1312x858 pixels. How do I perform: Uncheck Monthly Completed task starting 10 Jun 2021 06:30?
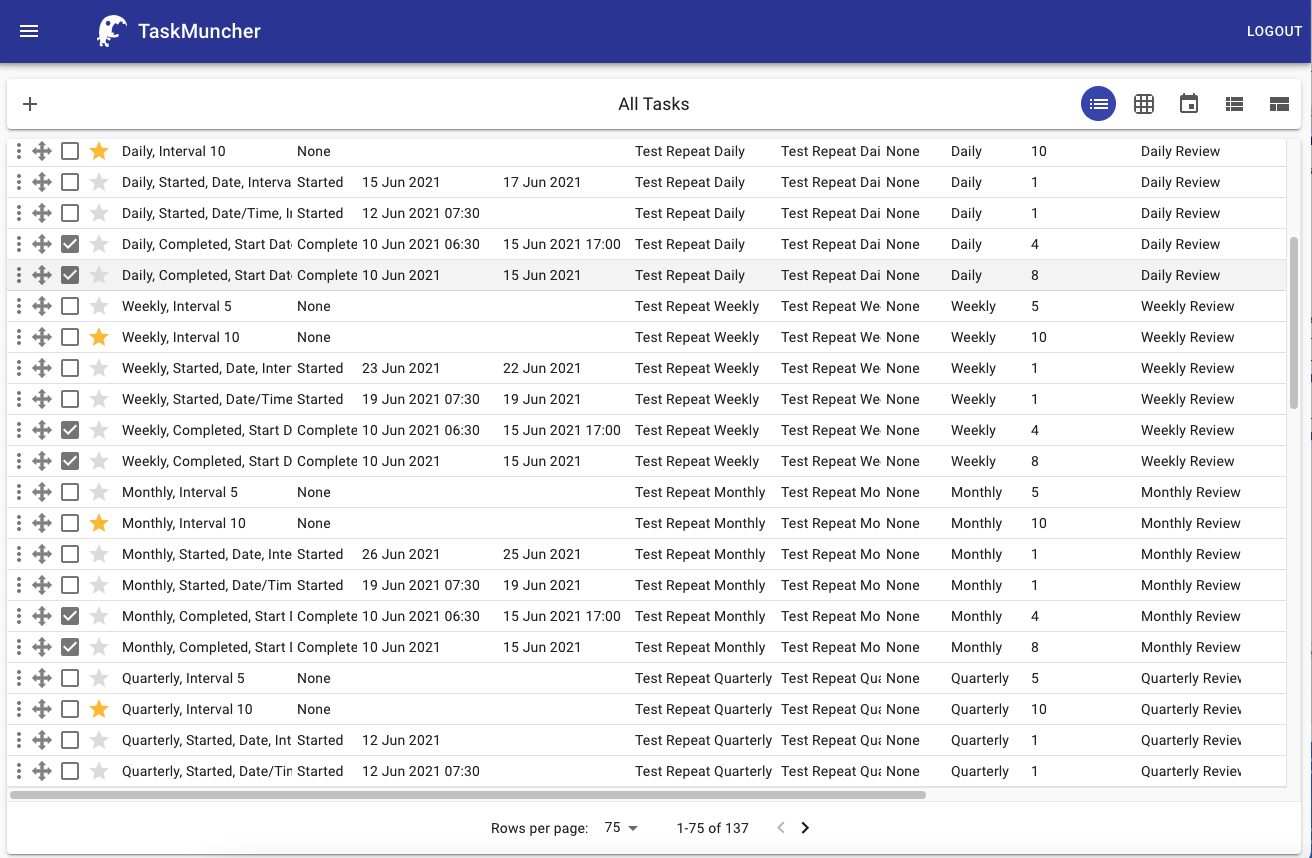click(70, 617)
